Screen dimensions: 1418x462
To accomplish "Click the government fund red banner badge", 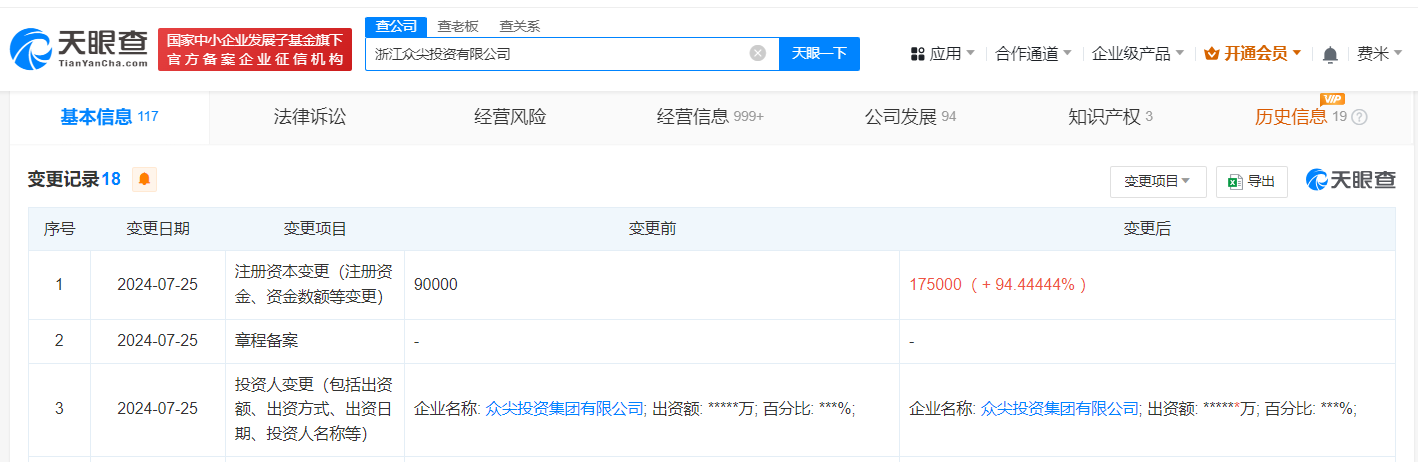I will 255,50.
